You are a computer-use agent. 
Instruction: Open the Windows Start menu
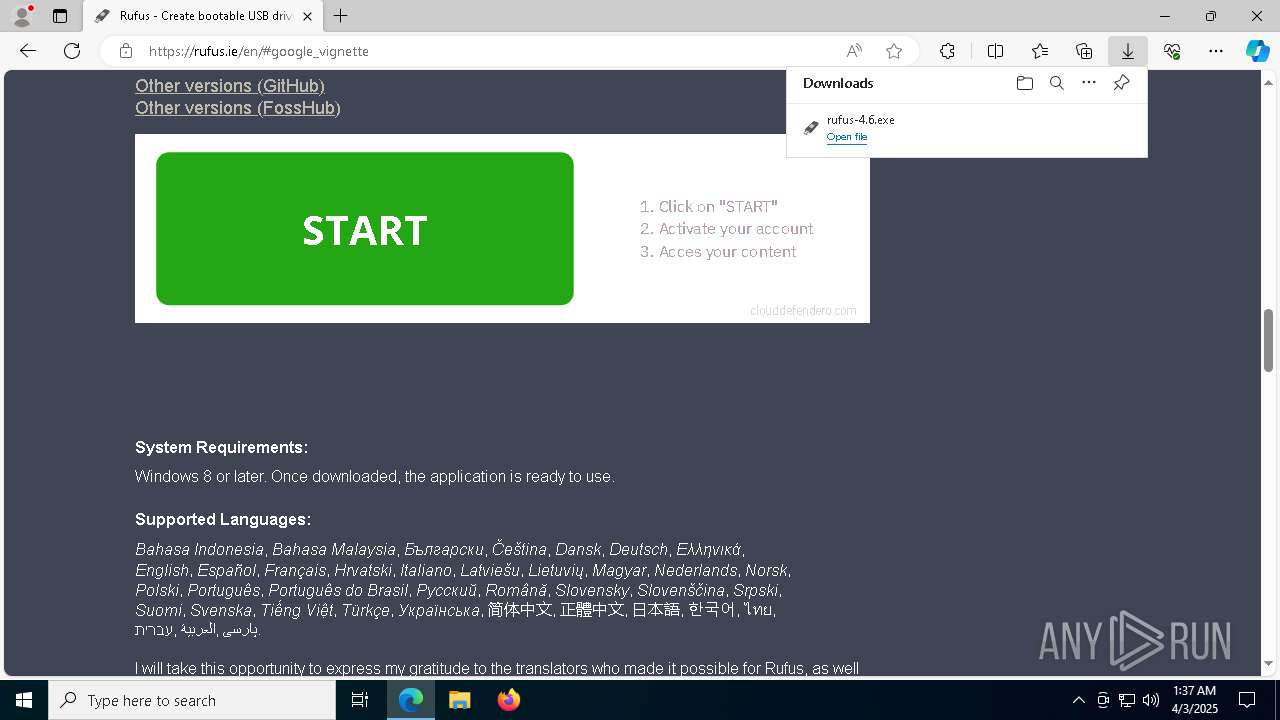click(x=24, y=700)
